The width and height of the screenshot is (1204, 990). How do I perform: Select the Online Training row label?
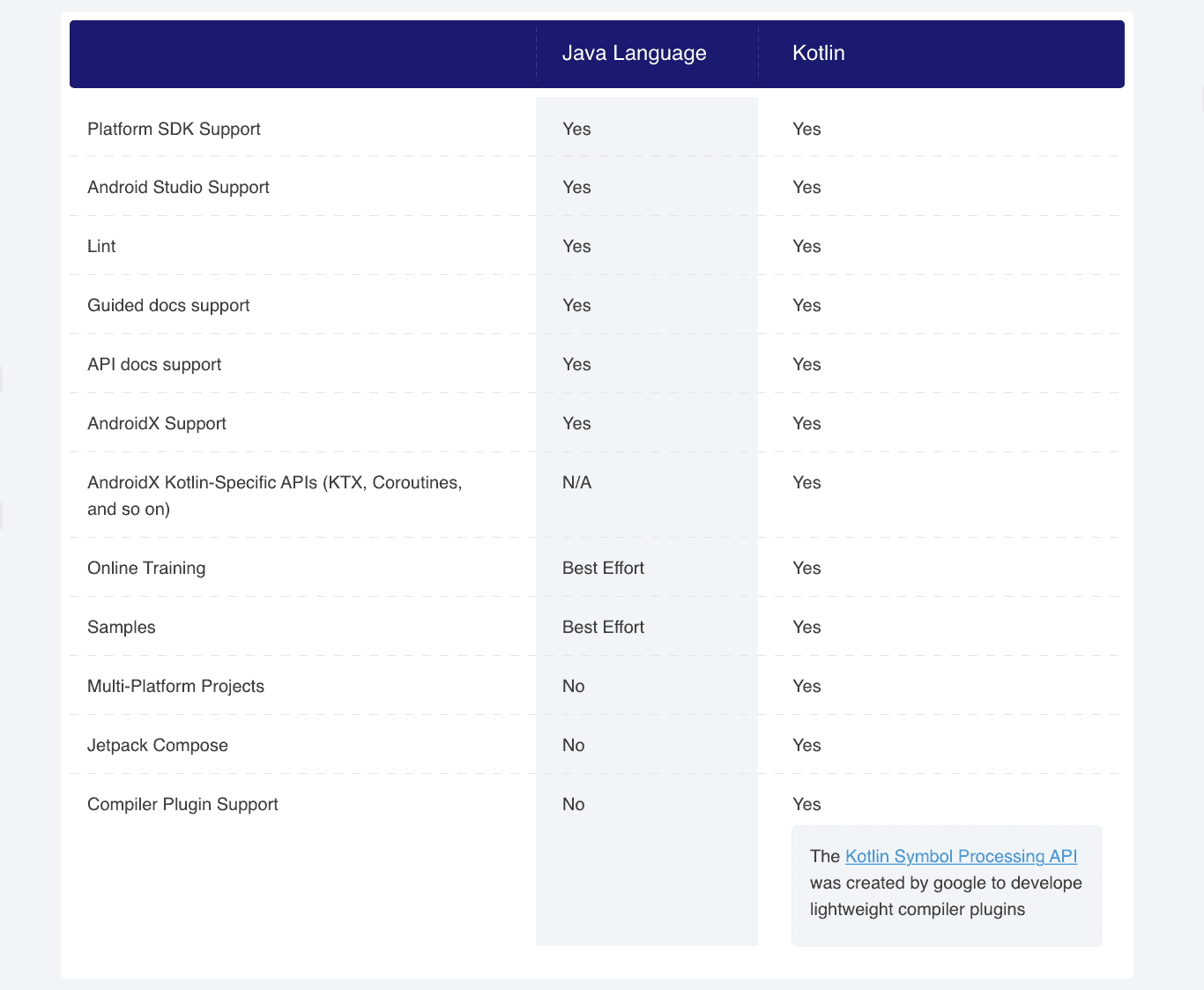[146, 568]
